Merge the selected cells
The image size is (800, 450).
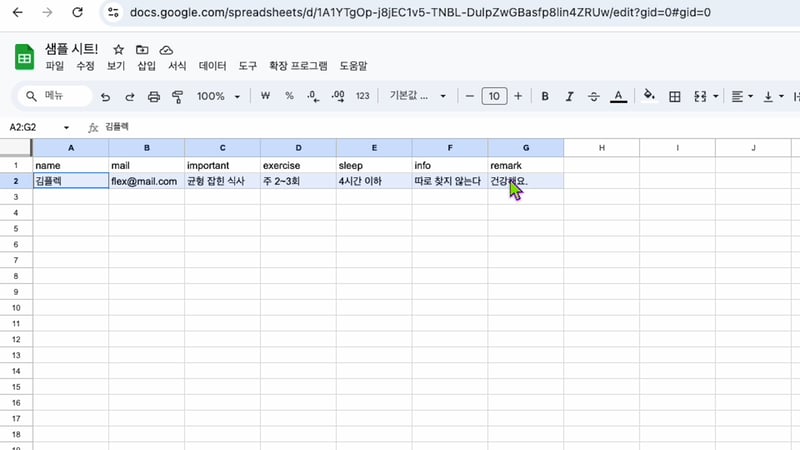(700, 96)
